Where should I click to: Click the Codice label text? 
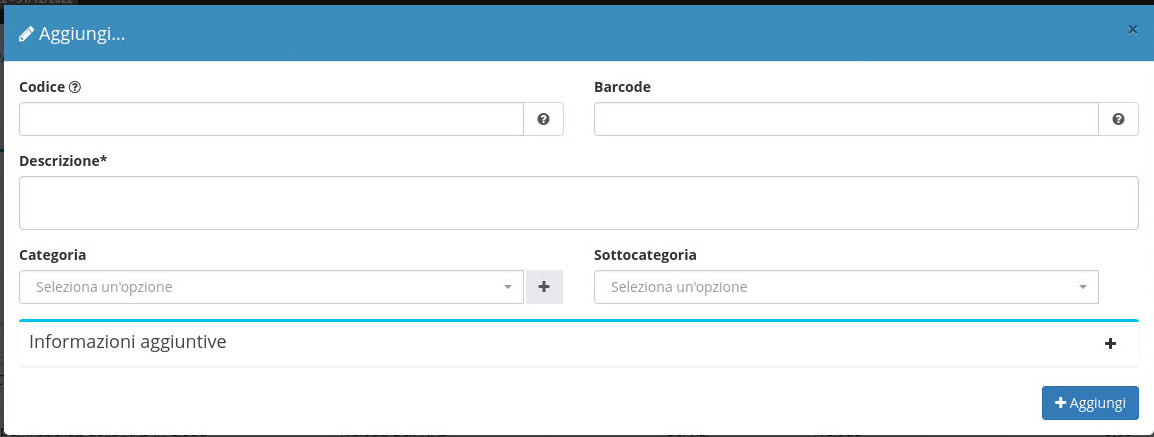[x=42, y=87]
